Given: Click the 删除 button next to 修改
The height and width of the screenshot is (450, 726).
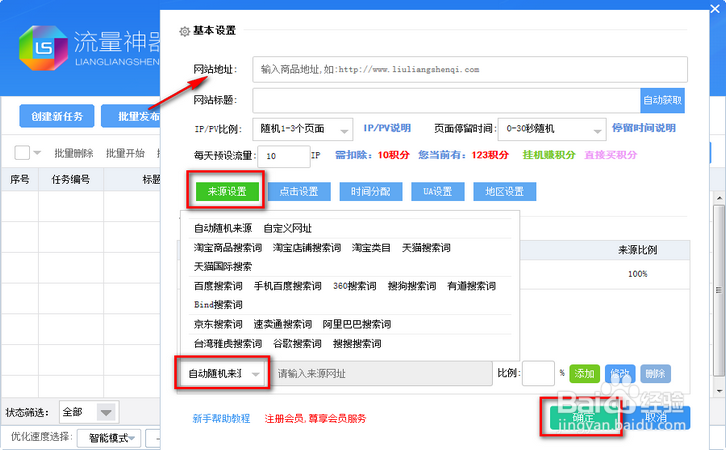Looking at the screenshot, I should (655, 373).
